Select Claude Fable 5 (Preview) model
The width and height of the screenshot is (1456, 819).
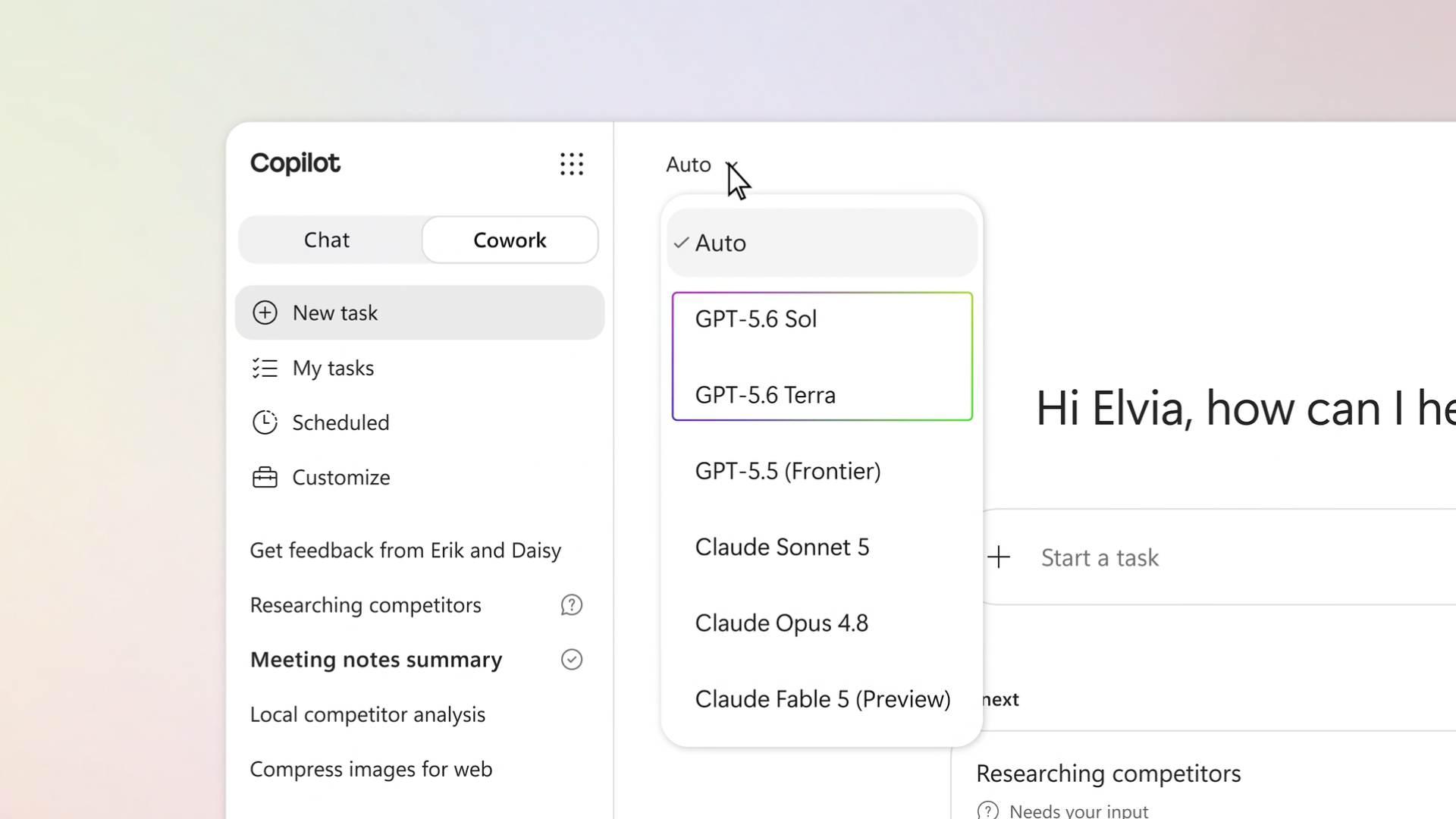click(822, 698)
